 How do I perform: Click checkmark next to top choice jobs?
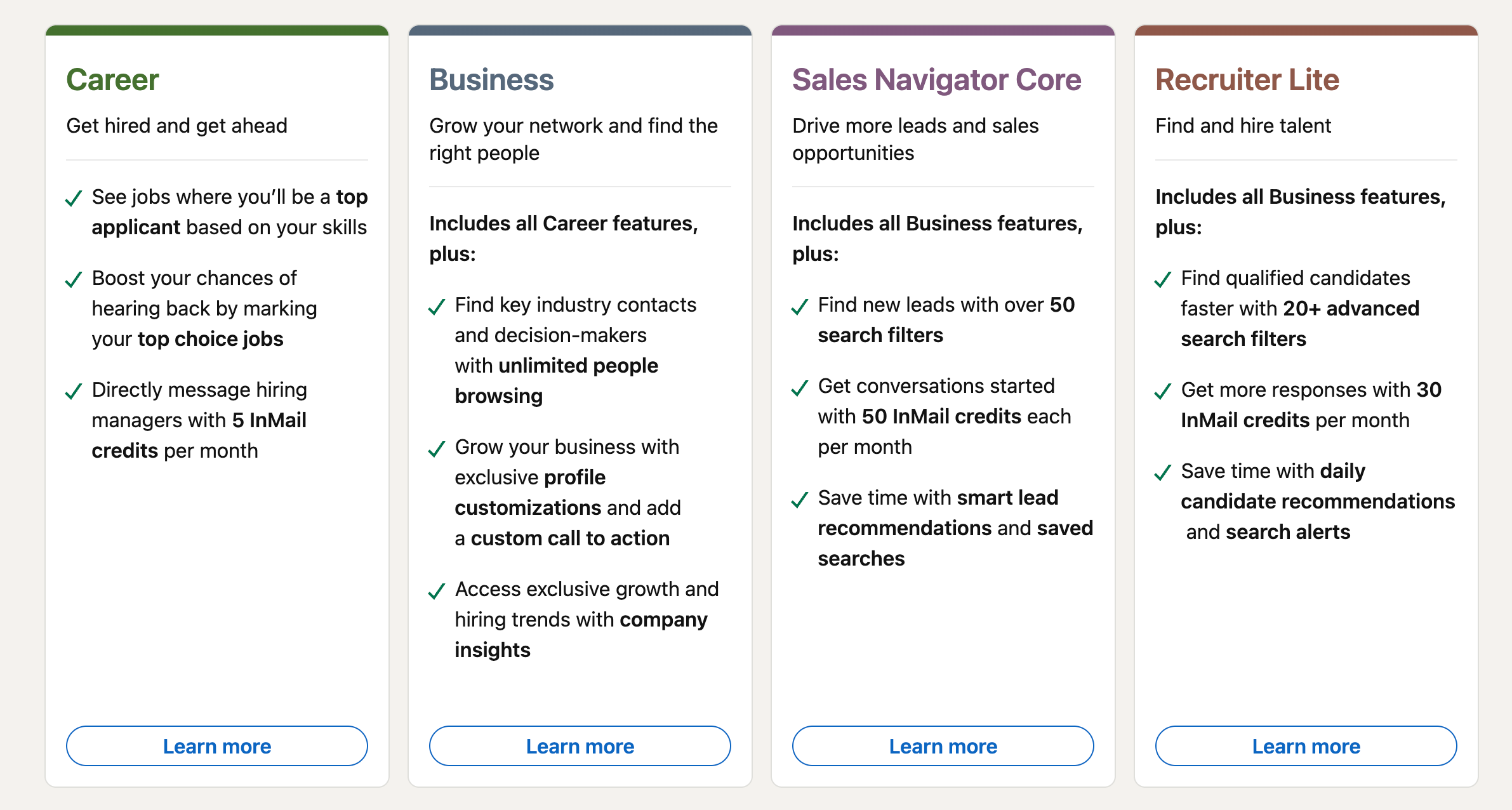coord(74,279)
